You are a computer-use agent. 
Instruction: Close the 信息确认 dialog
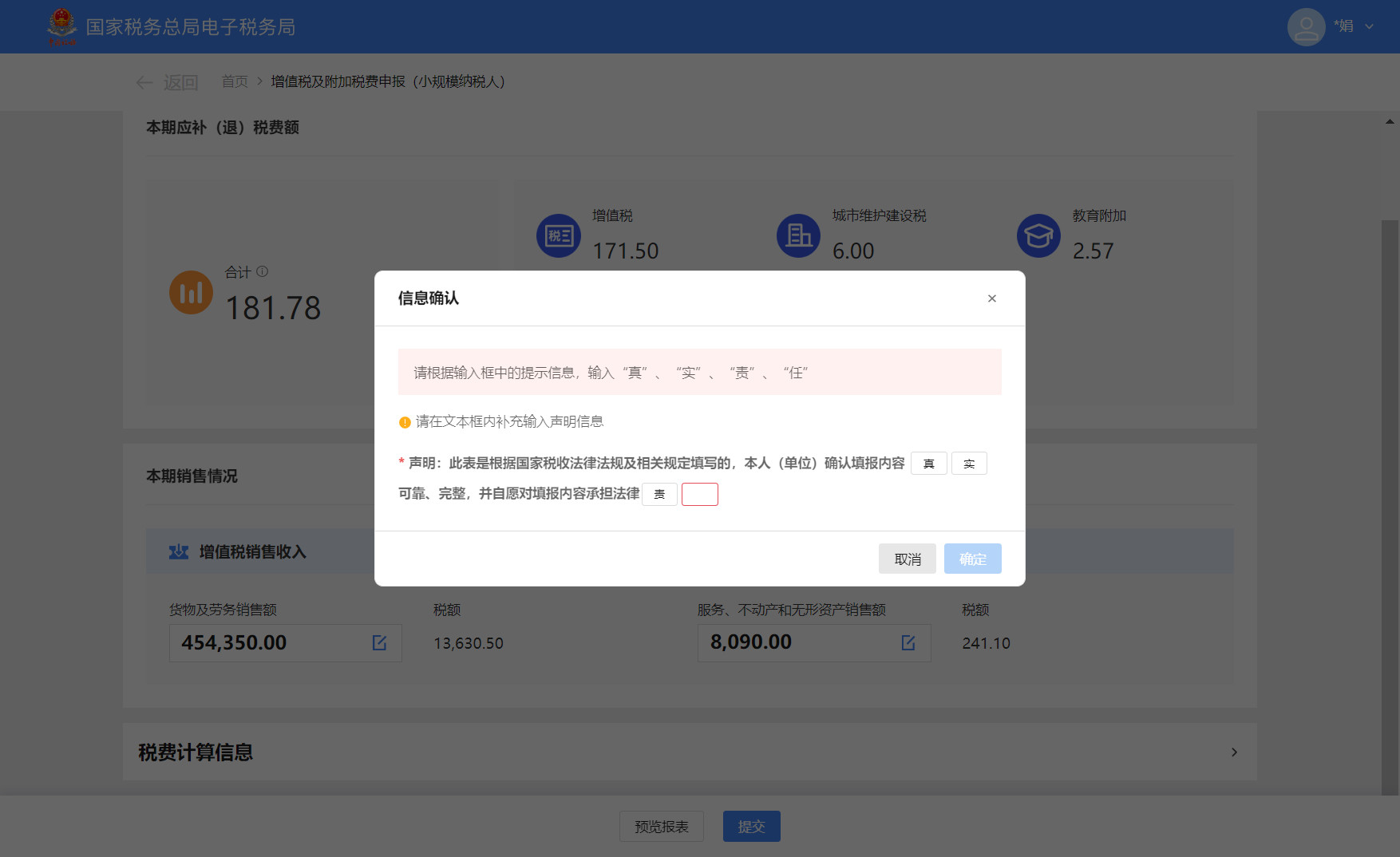point(991,298)
